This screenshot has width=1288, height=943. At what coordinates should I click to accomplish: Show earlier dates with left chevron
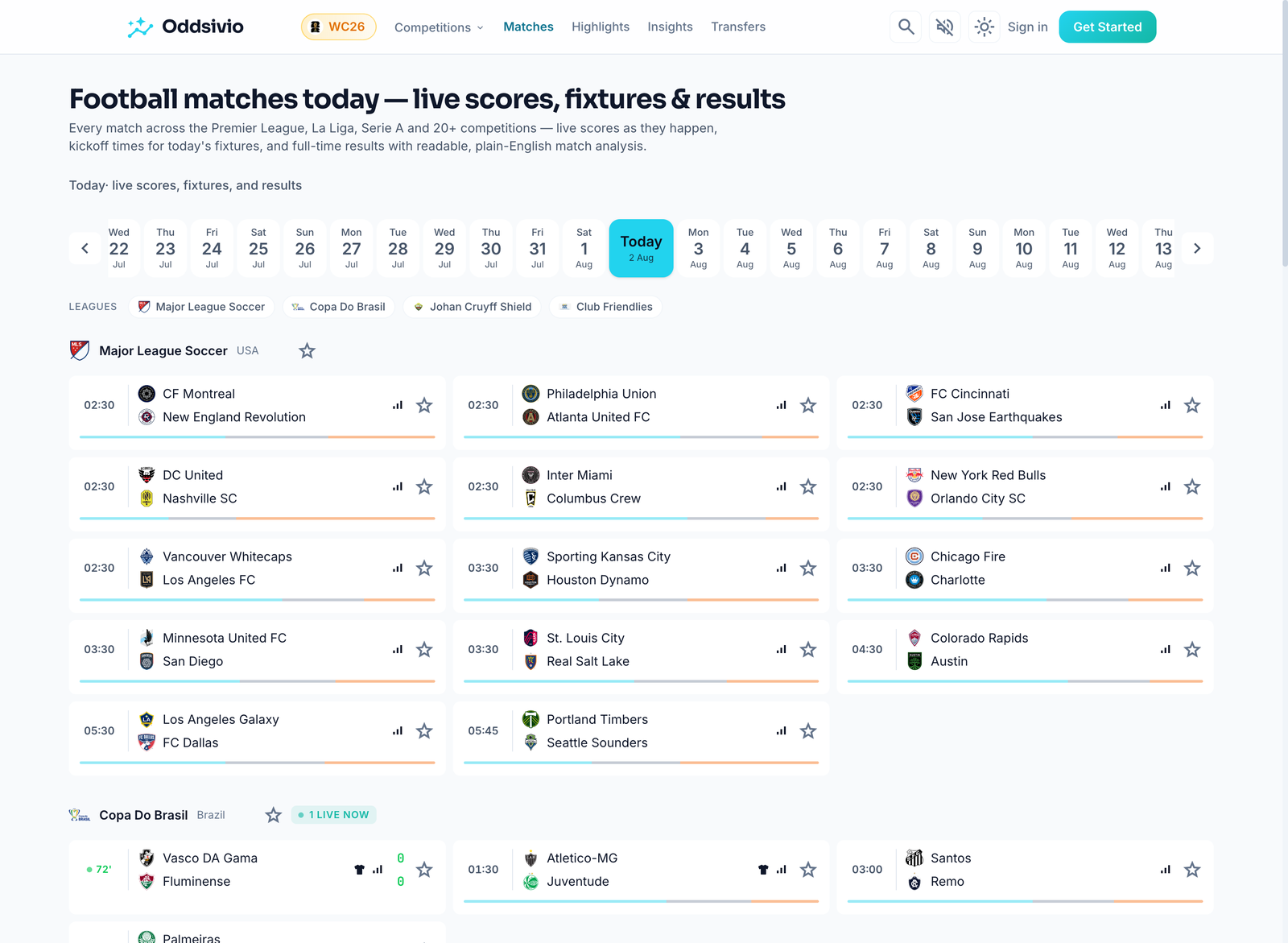[x=85, y=248]
